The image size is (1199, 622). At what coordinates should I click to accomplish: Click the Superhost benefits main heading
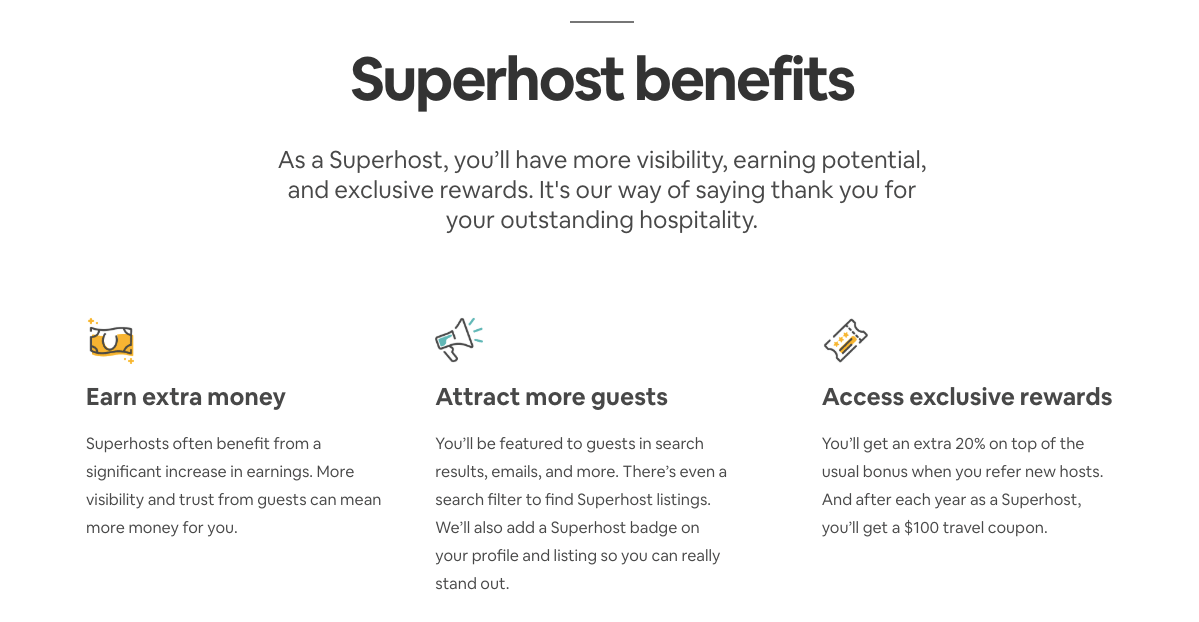pos(602,80)
